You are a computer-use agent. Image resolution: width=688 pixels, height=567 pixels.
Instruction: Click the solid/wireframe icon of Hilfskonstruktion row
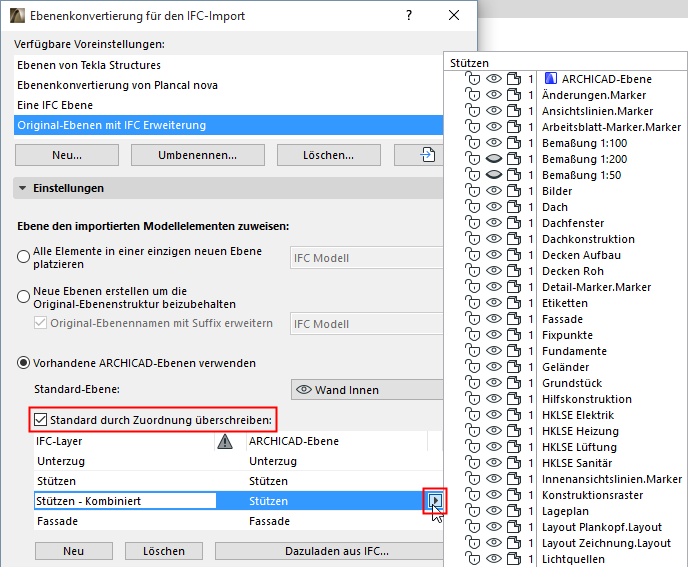click(x=514, y=399)
